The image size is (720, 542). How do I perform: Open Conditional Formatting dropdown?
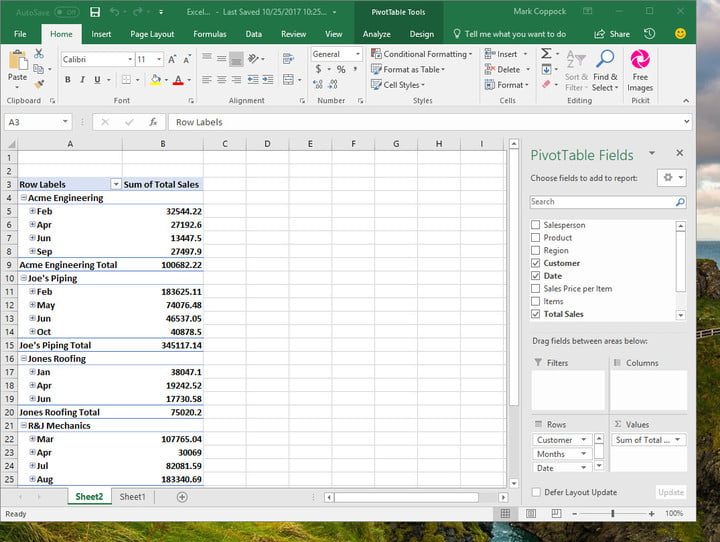coord(427,54)
